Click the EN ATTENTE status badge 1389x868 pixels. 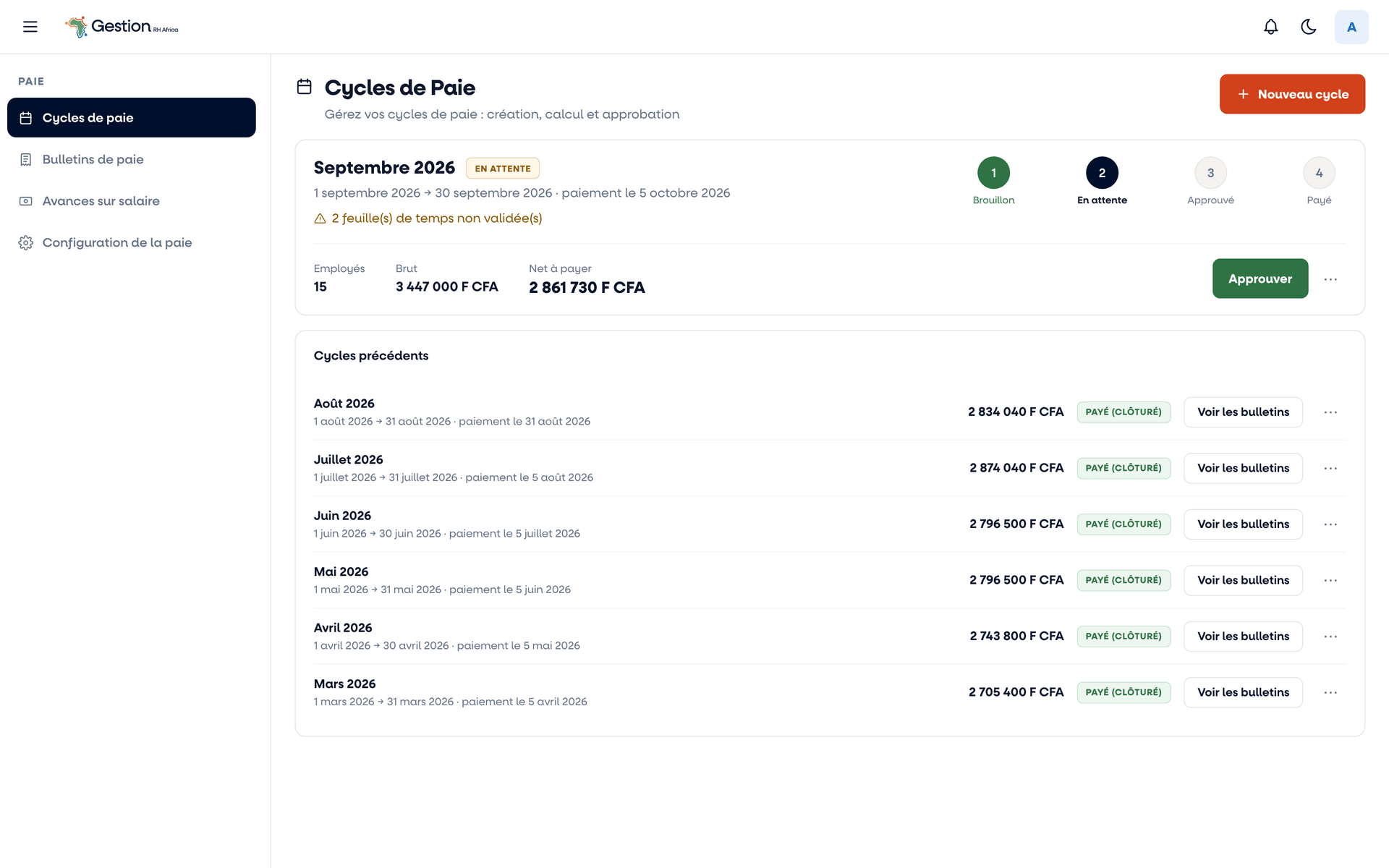click(503, 169)
